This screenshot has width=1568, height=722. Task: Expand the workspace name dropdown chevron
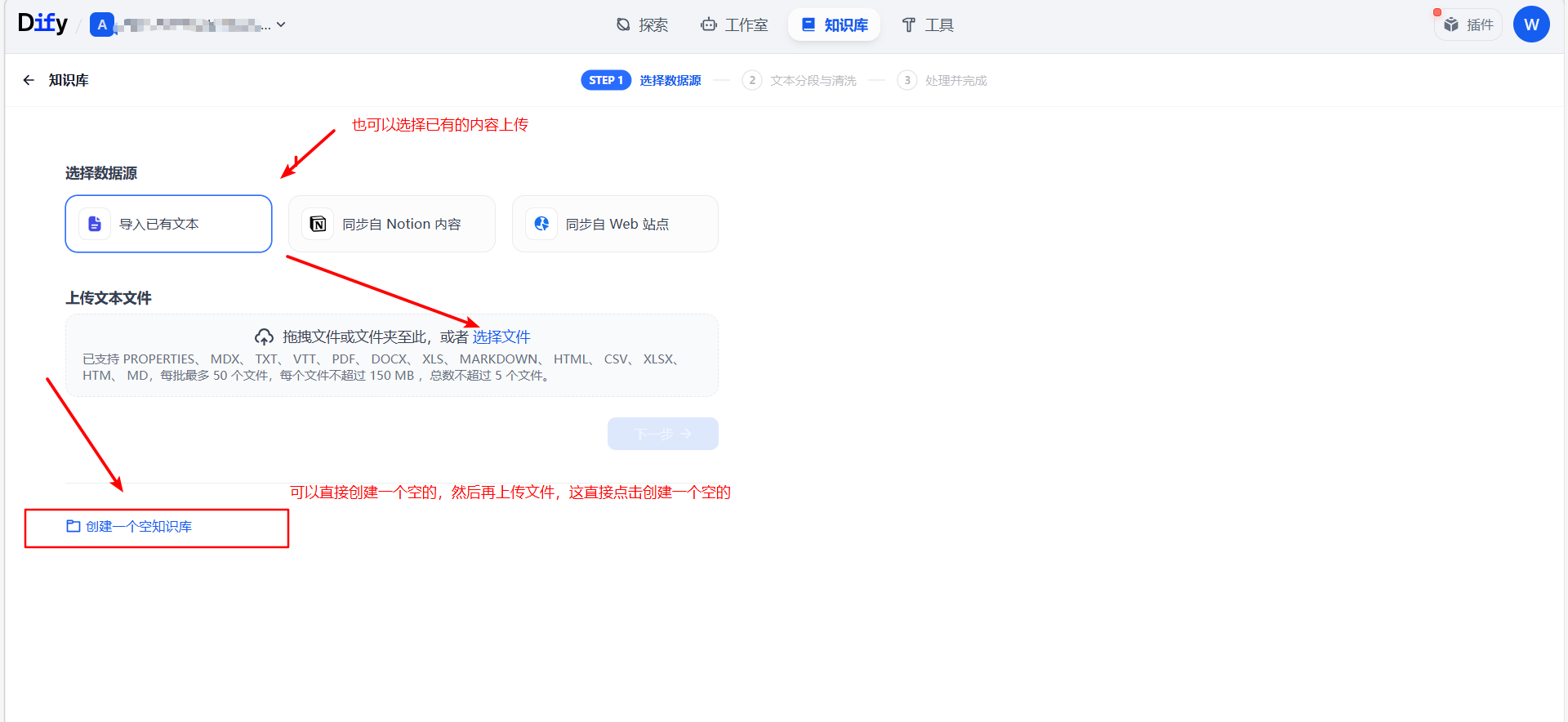pos(281,25)
